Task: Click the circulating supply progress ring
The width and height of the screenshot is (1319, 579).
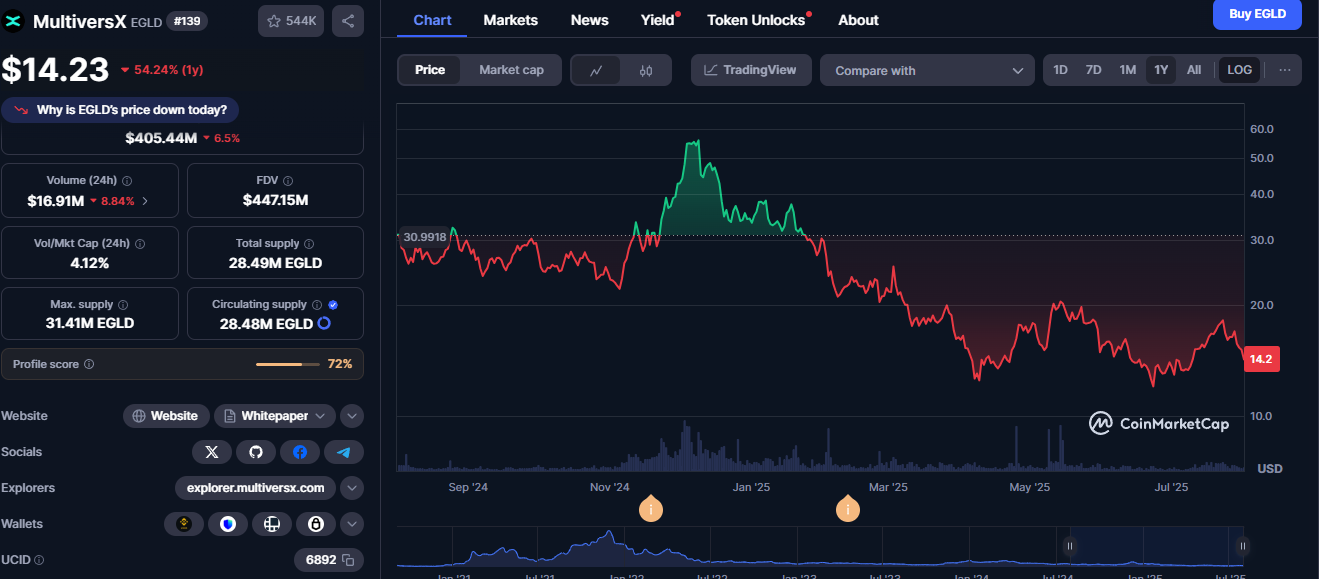Action: [x=324, y=324]
